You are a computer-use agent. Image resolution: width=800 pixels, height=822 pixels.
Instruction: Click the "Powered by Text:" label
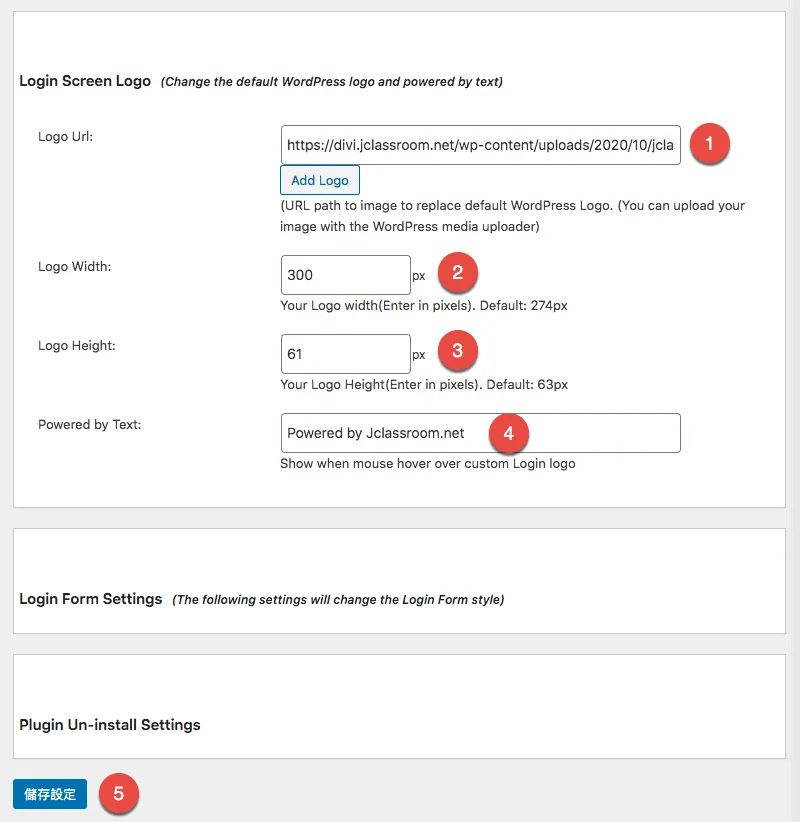pyautogui.click(x=89, y=425)
